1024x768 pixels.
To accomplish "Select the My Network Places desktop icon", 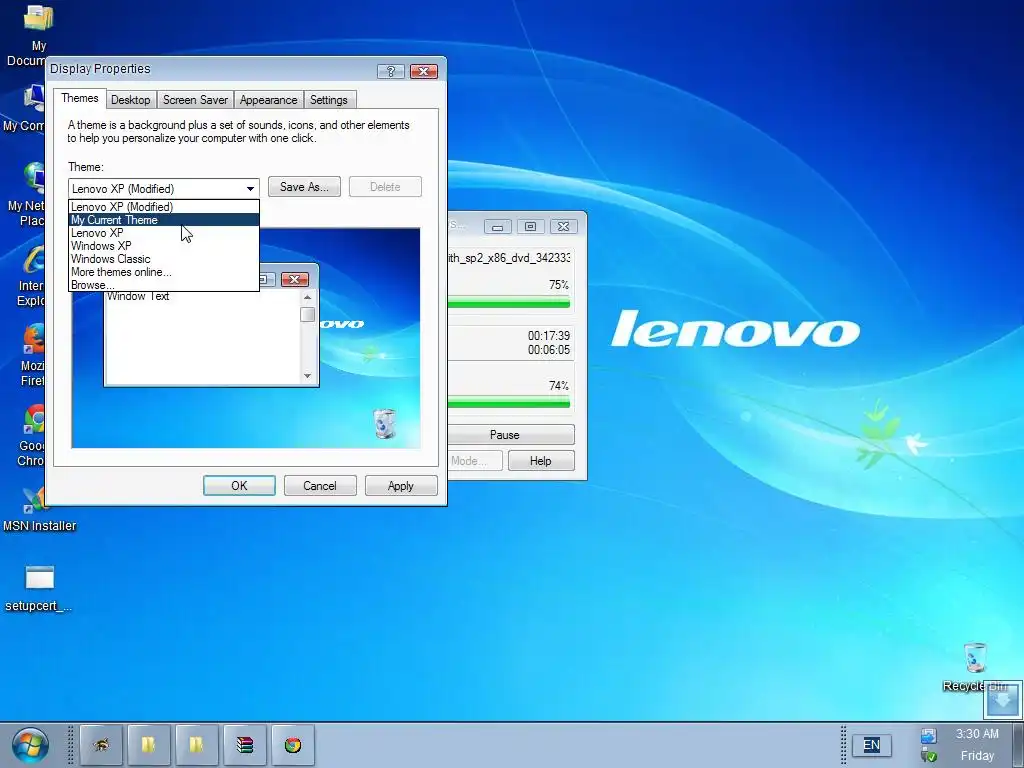I will [26, 195].
